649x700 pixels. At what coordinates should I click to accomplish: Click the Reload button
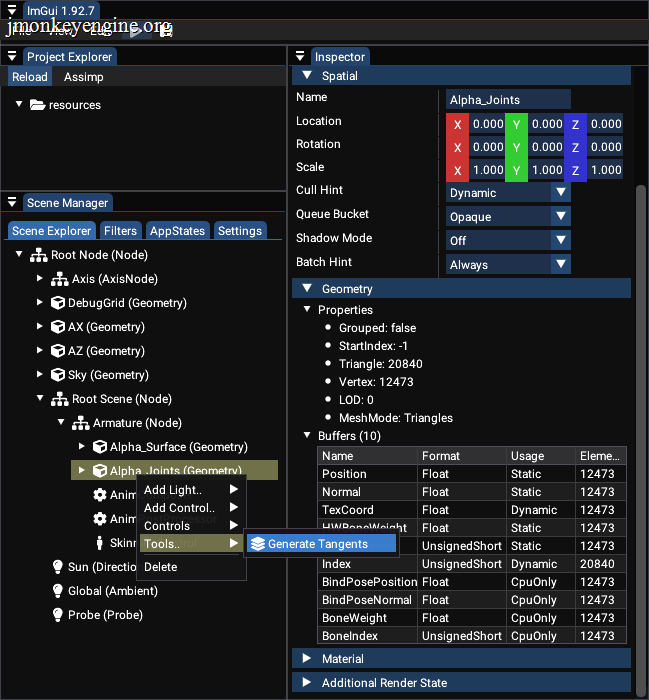30,77
